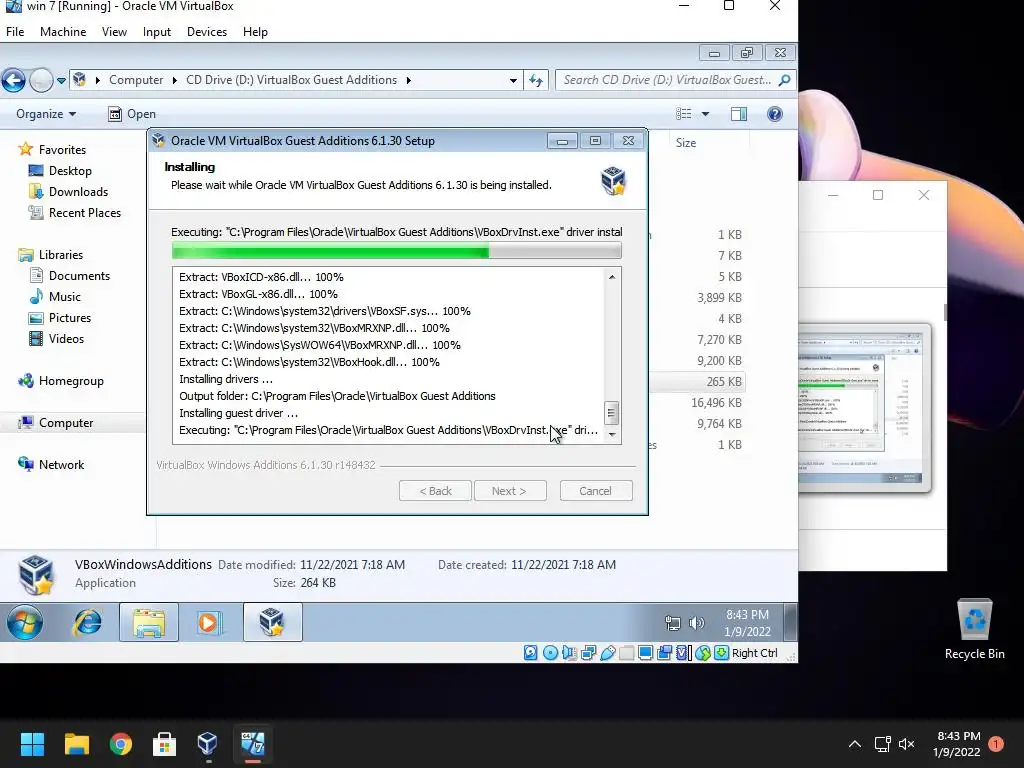
Task: Click the USB devices status icon
Action: click(607, 652)
